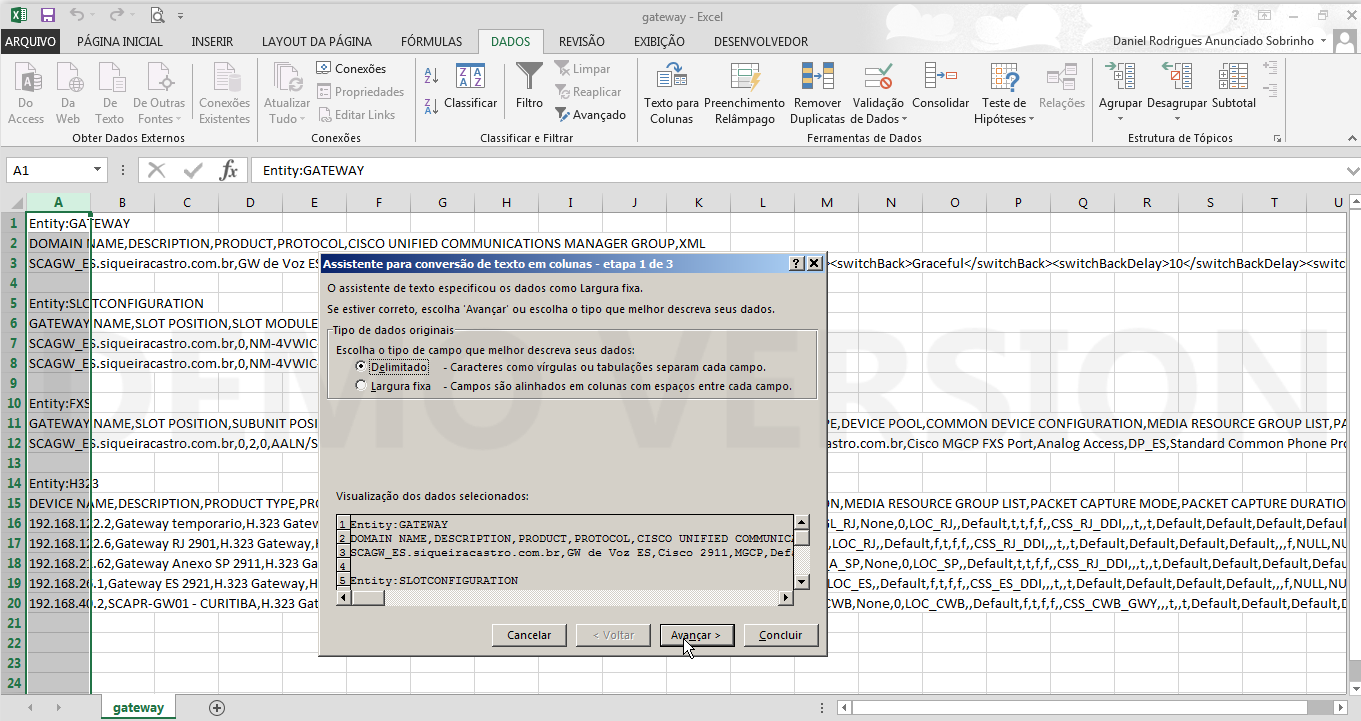The width and height of the screenshot is (1361, 721).
Task: Select the Delimitado radio option
Action: coord(361,367)
